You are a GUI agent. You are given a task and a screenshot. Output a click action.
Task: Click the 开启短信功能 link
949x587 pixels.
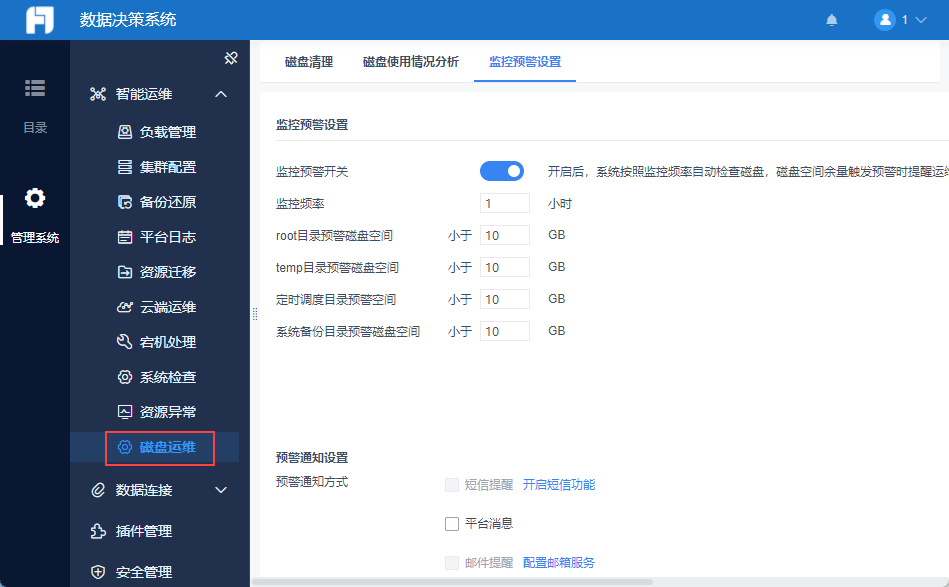pos(559,485)
